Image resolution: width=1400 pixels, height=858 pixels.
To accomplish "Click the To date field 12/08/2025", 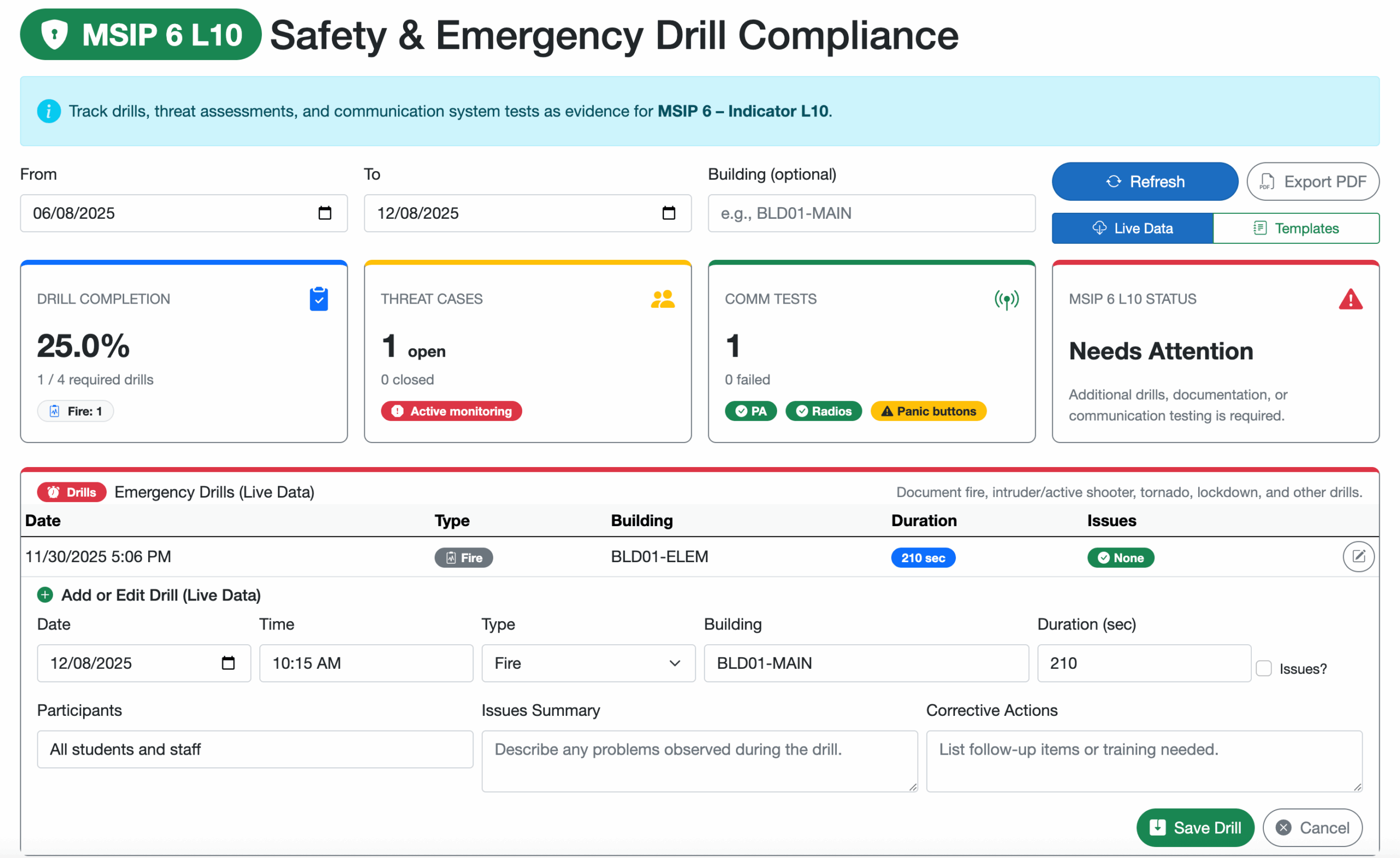I will coord(527,213).
